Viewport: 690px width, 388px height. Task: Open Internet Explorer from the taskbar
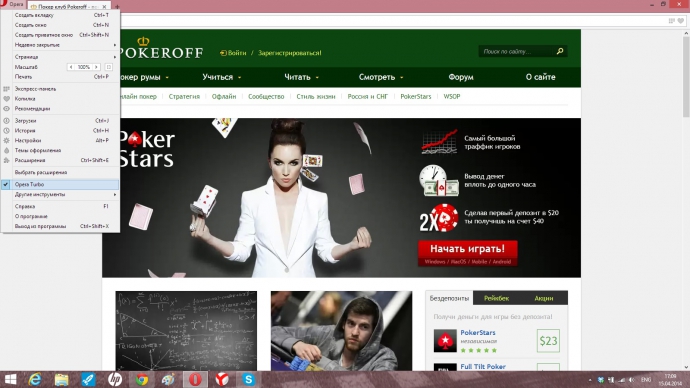pyautogui.click(x=35, y=379)
